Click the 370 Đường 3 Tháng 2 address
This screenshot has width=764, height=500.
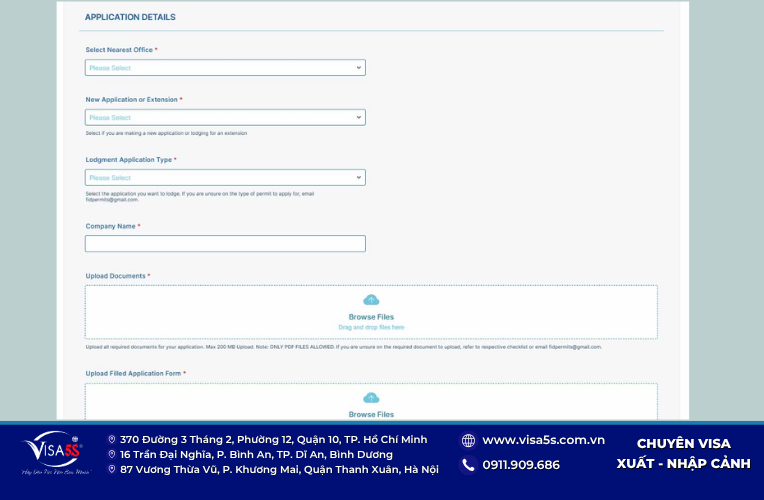(273, 440)
